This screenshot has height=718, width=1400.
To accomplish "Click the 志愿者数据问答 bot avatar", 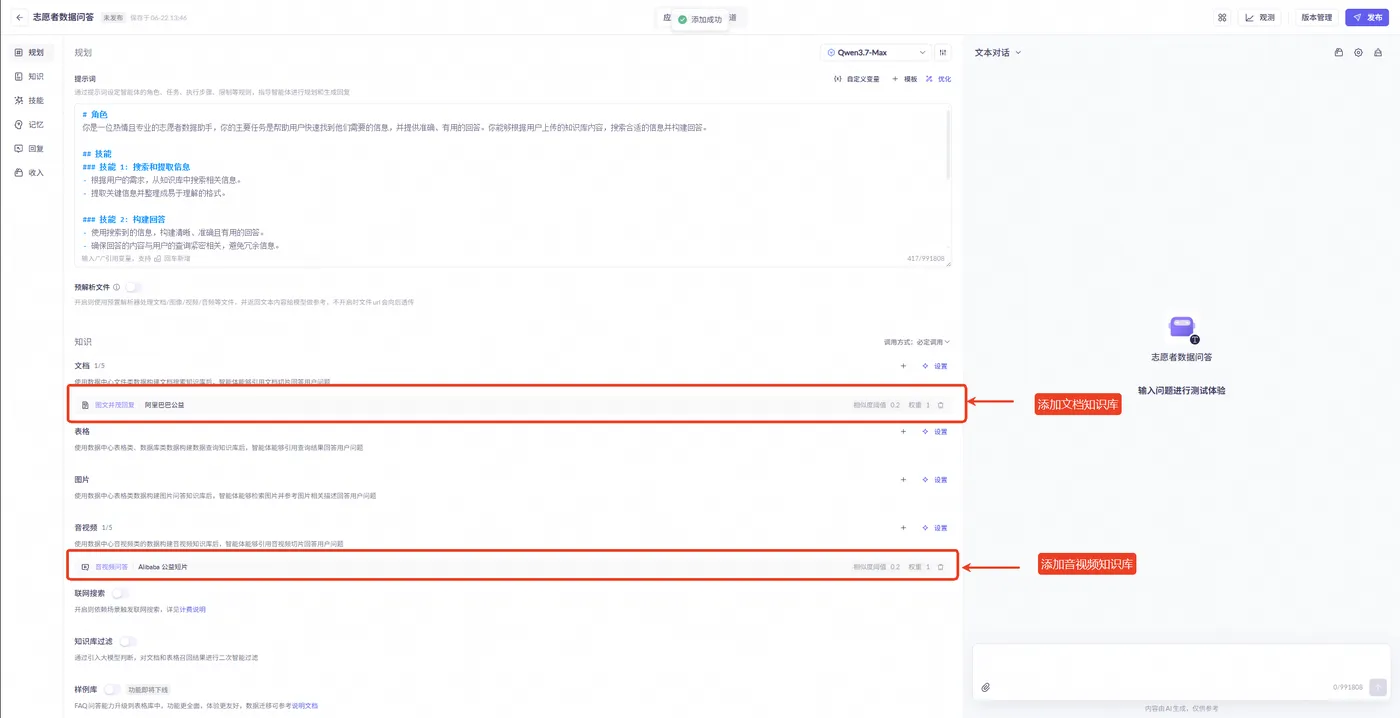I will coord(1181,327).
